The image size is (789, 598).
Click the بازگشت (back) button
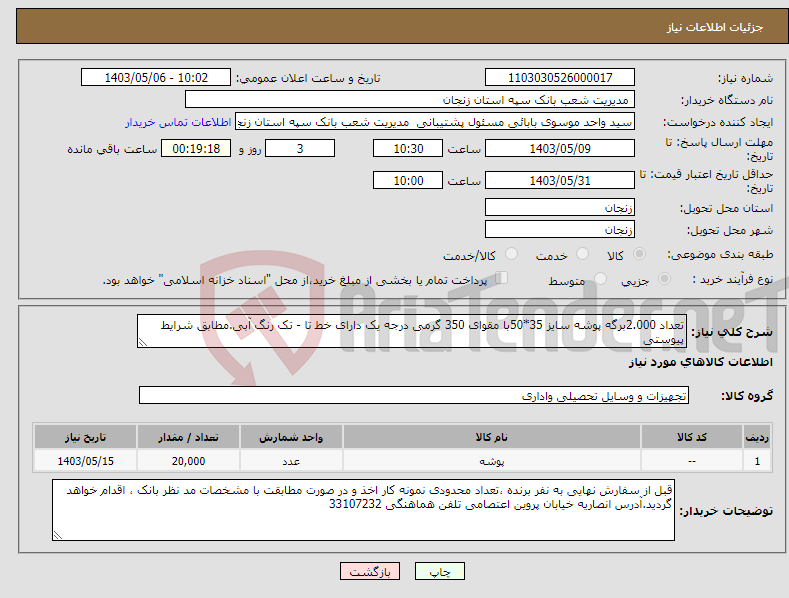370,571
